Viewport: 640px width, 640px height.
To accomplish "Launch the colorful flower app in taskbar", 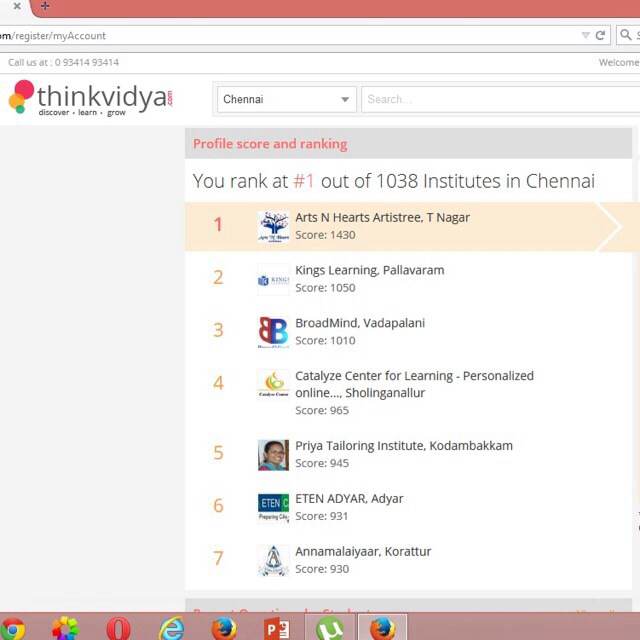I will pyautogui.click(x=65, y=629).
